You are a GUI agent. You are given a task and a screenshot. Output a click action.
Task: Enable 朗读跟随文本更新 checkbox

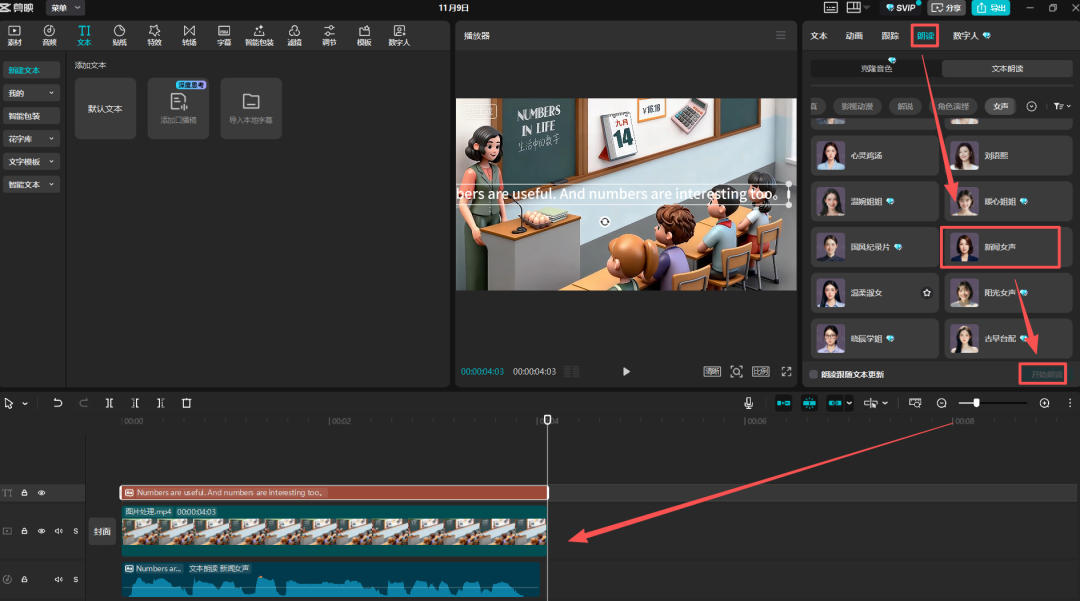click(x=814, y=375)
